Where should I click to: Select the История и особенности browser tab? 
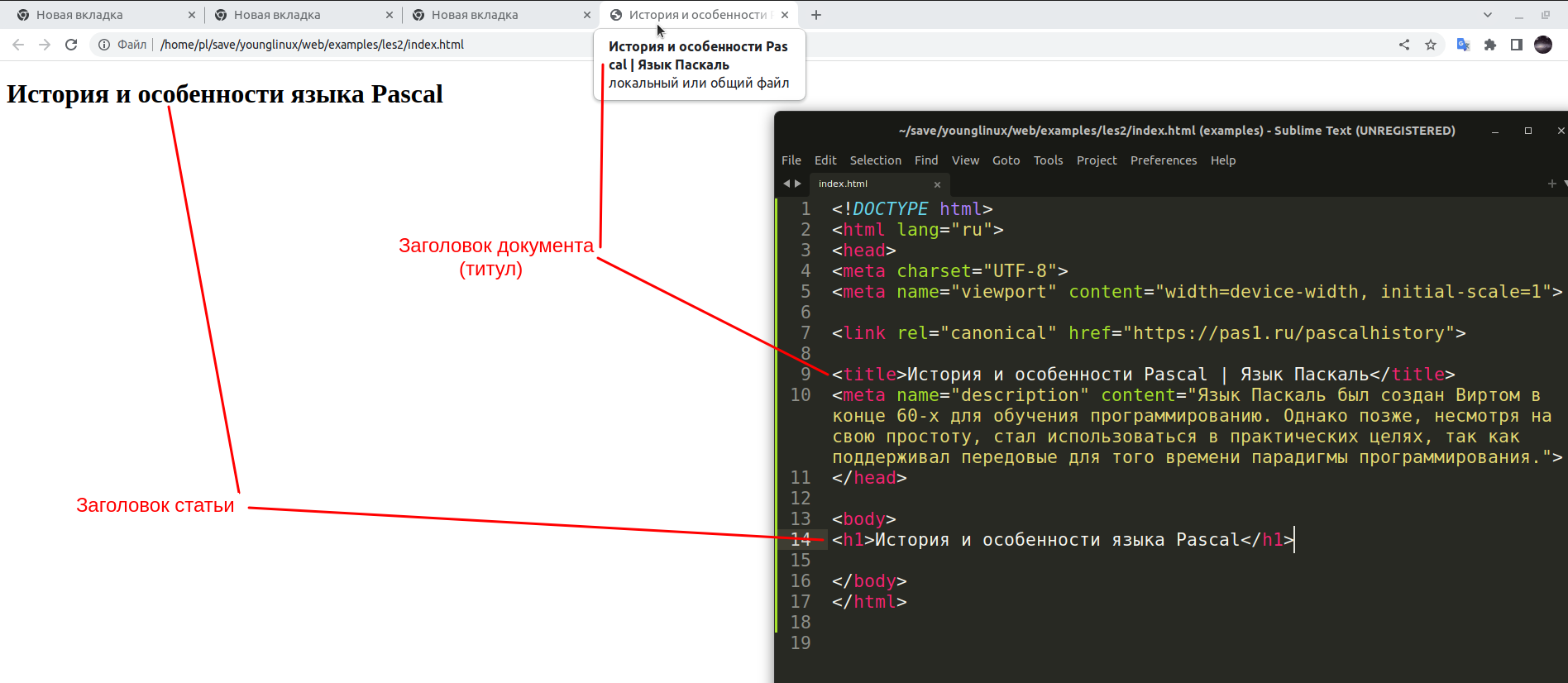697,15
